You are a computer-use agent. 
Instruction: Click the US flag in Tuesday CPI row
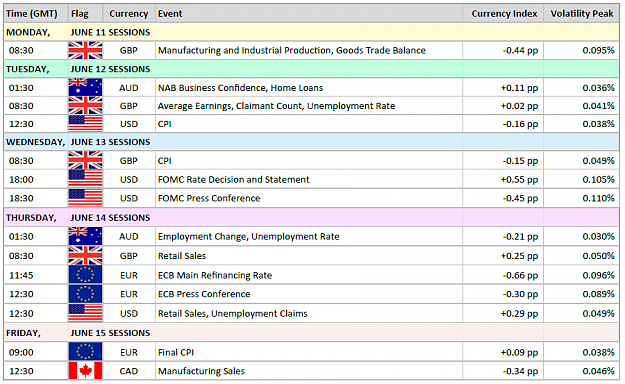coord(85,124)
